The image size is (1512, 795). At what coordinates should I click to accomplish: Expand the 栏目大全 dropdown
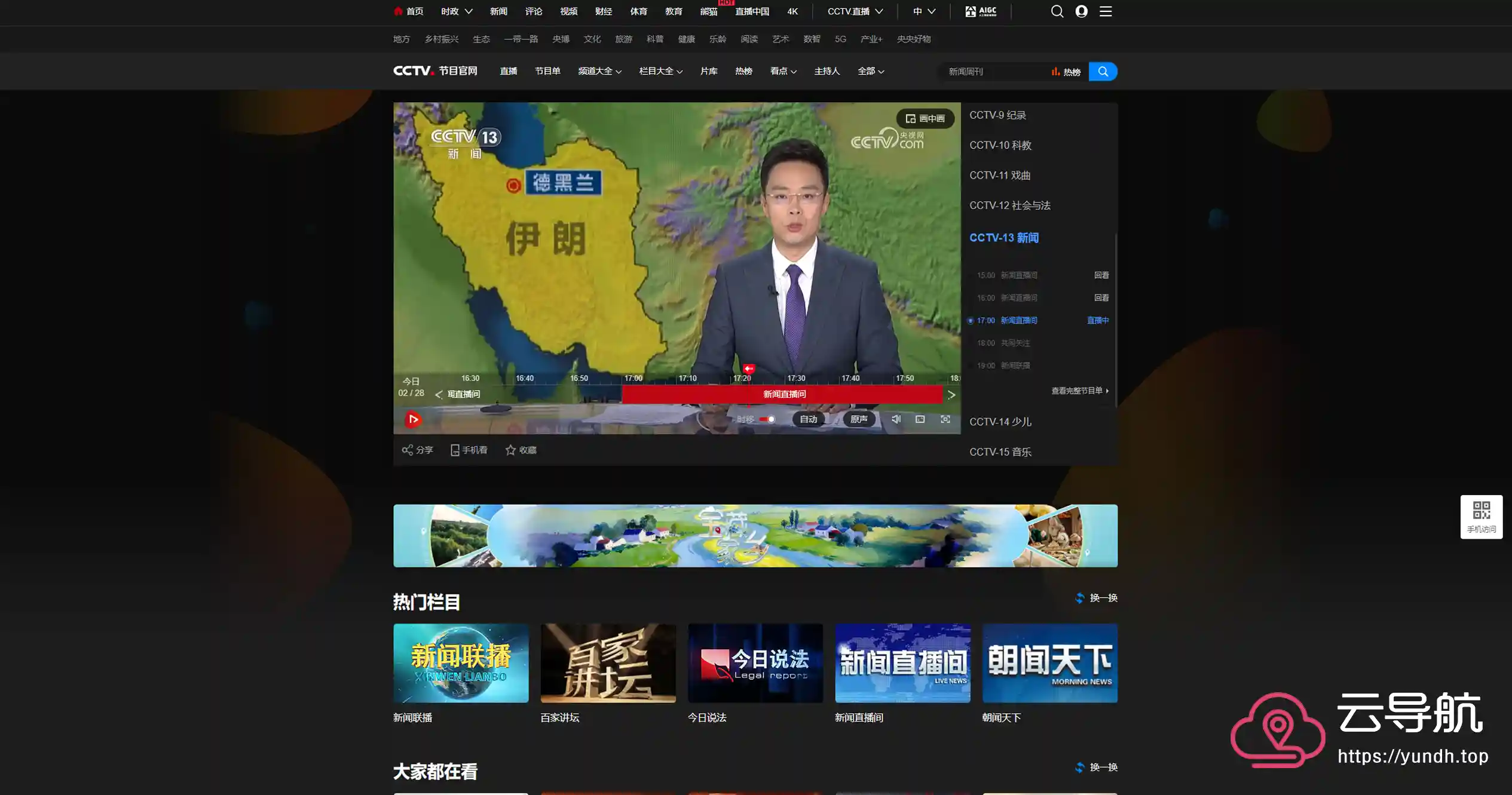click(x=660, y=71)
